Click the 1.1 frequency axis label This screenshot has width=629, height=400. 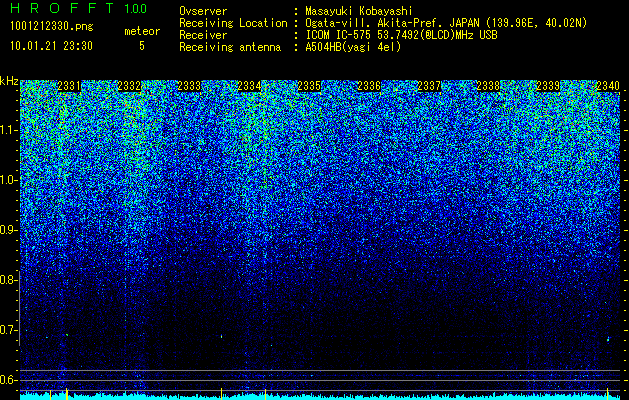7,130
